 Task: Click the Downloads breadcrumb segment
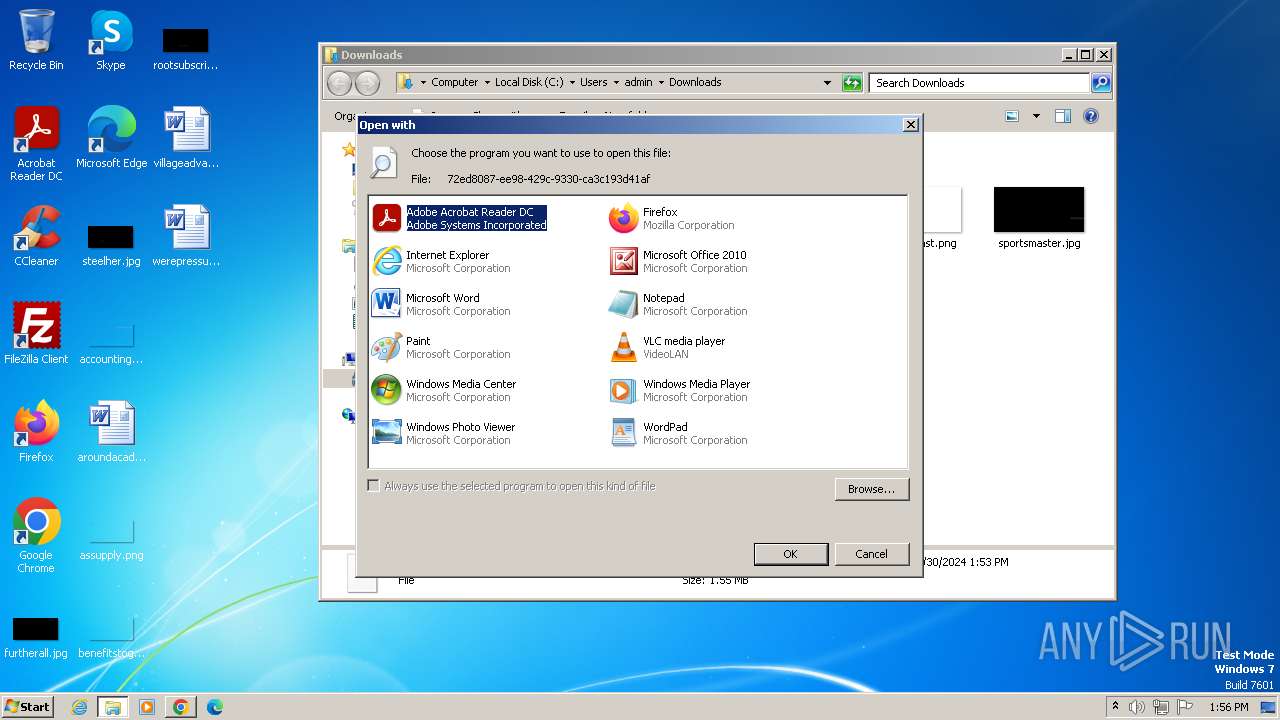(695, 83)
